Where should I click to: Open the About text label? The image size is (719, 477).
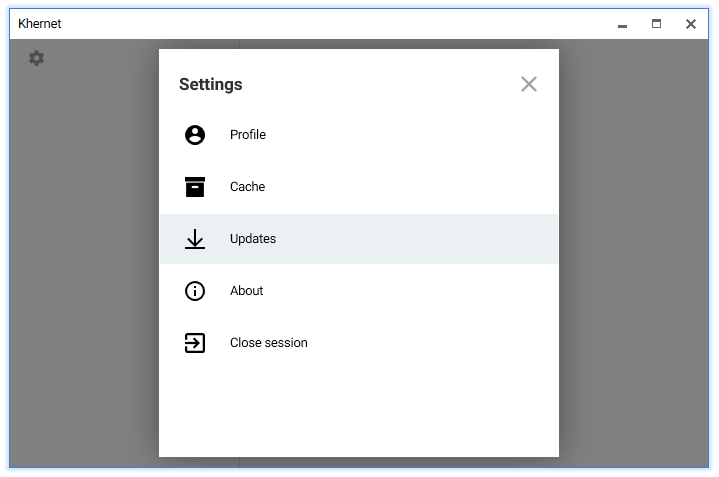(247, 291)
